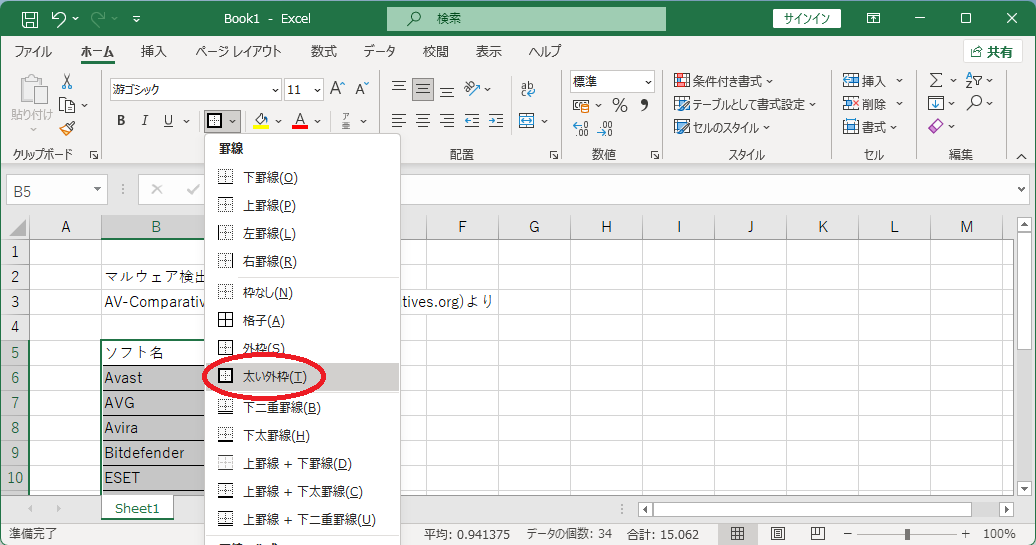Expand the formula bar chevron
This screenshot has width=1036, height=545.
point(1021,190)
